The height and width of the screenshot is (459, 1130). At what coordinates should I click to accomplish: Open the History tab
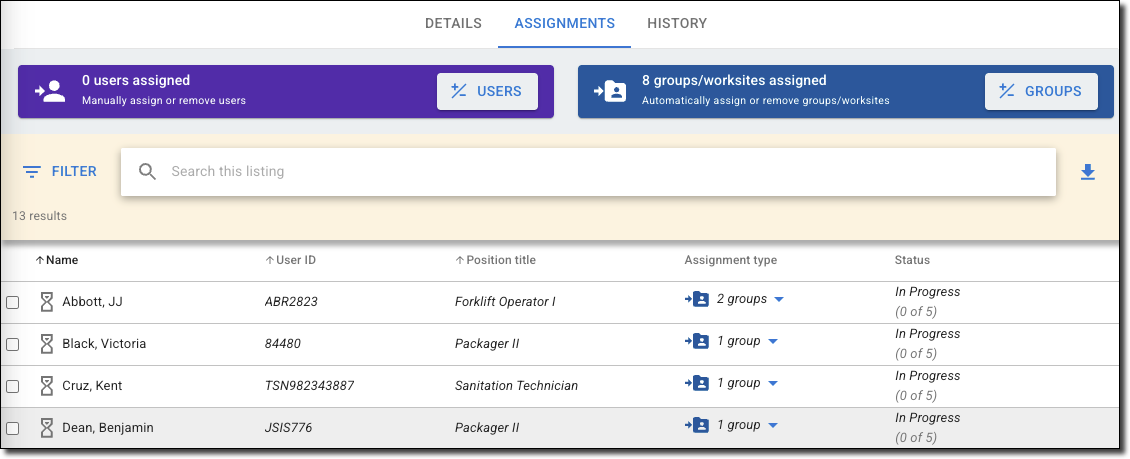677,23
